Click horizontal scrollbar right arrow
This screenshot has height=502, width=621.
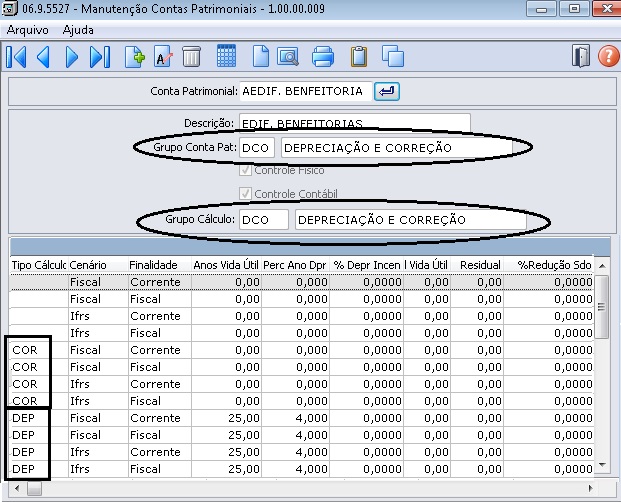tap(591, 489)
